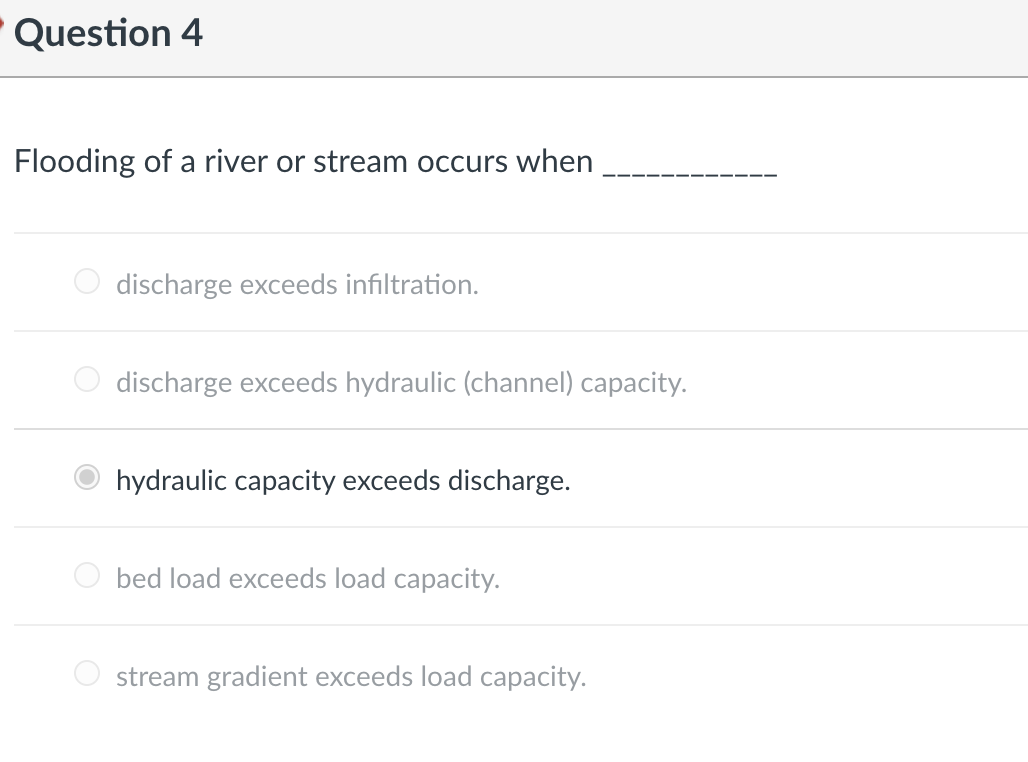Click the selected 'hydraulic capacity exceeds discharge' radio
Viewport: 1028px width, 762px height.
click(x=88, y=479)
